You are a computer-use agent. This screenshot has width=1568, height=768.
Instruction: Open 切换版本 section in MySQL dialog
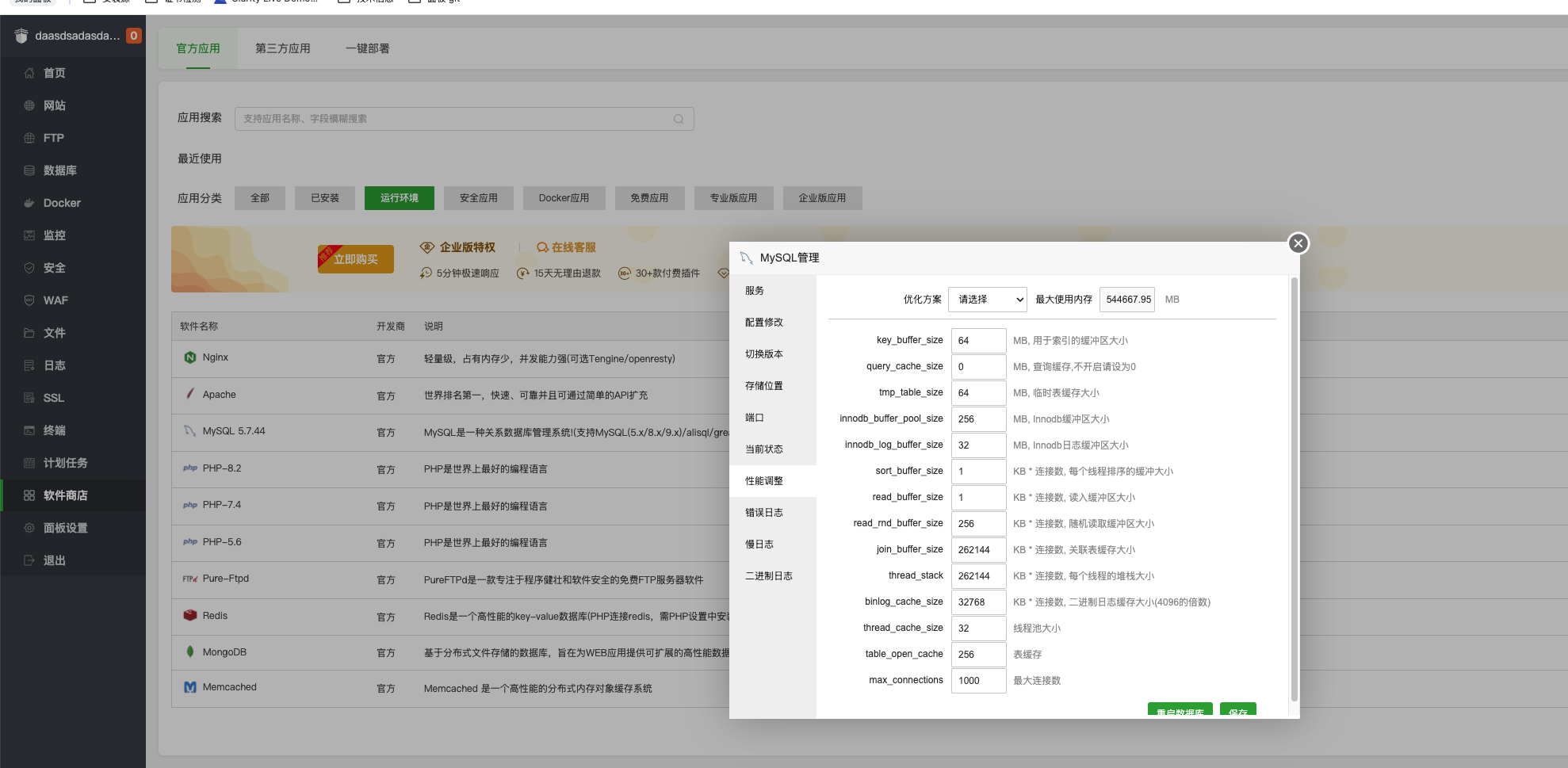click(773, 354)
